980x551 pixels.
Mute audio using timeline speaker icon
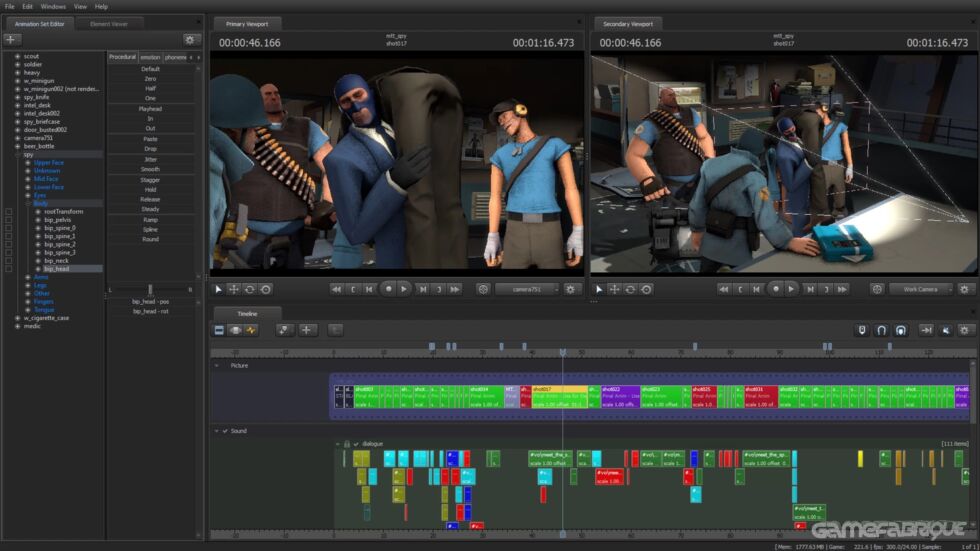click(946, 330)
